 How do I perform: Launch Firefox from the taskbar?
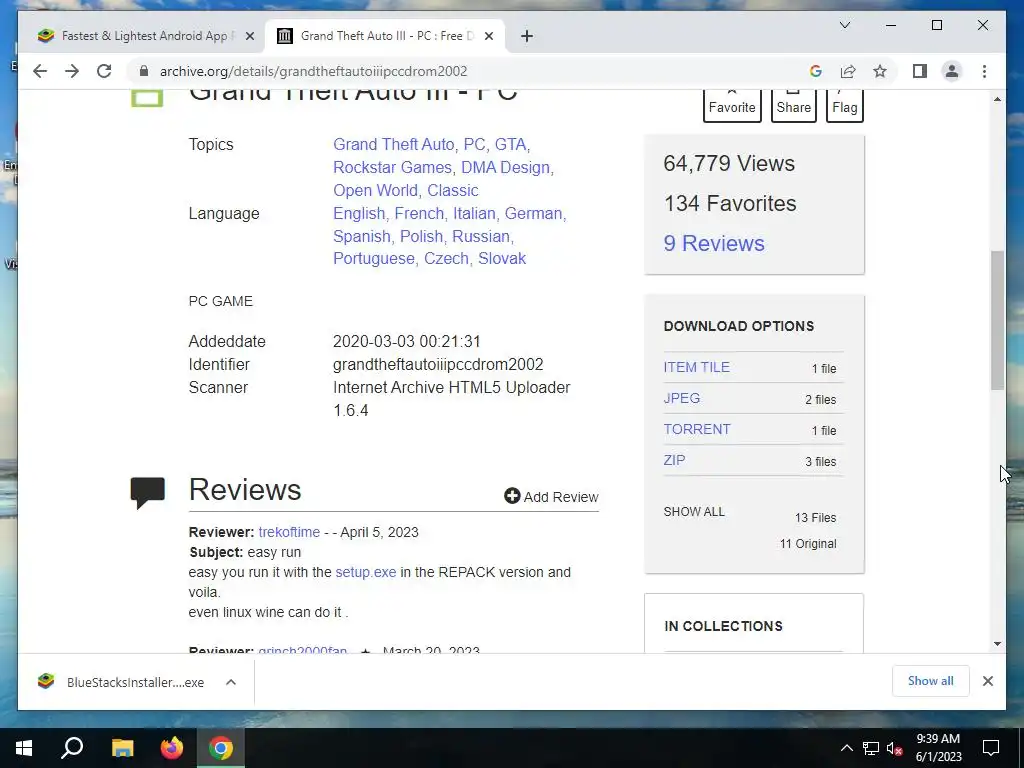pos(172,748)
